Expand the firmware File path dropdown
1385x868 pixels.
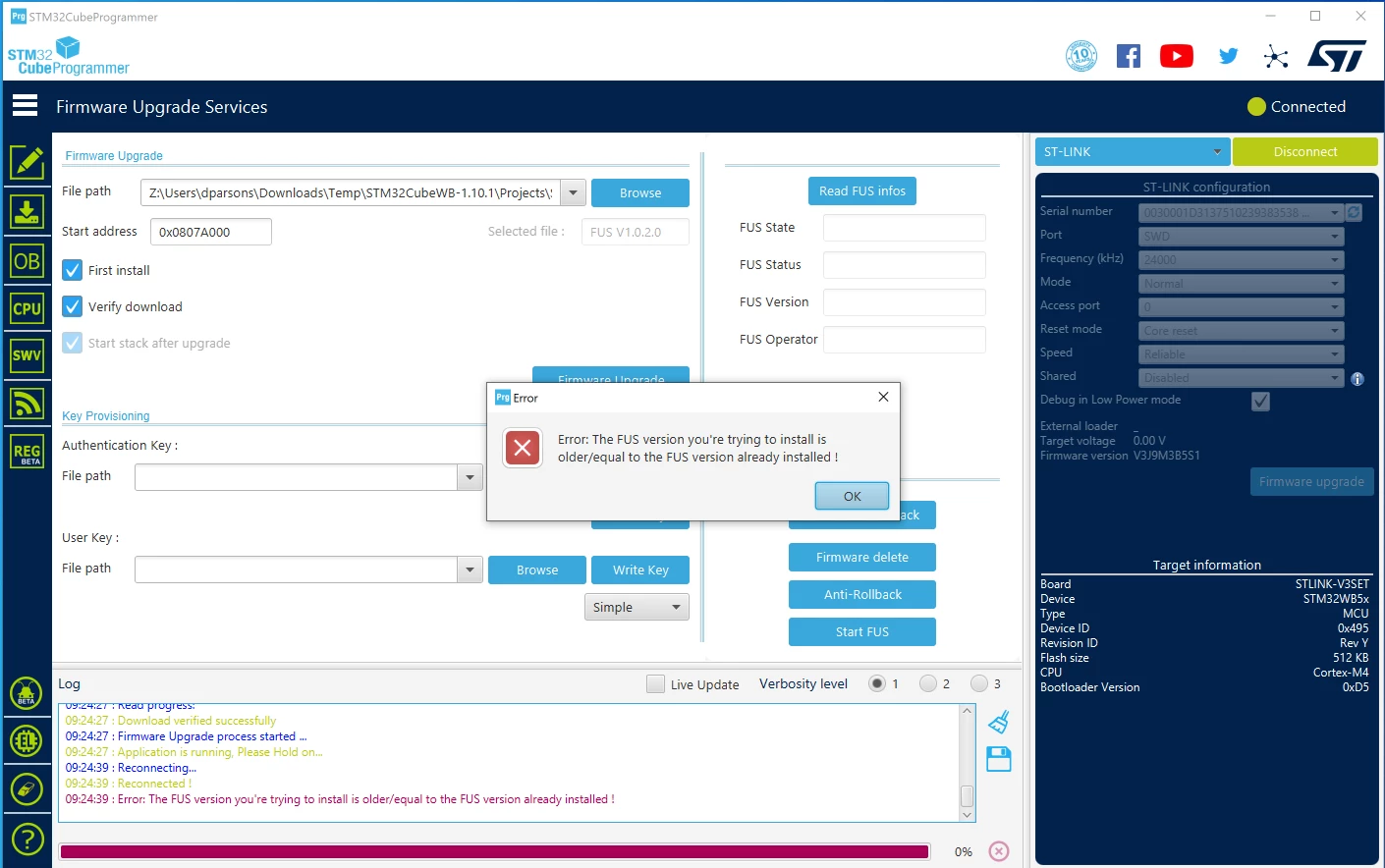click(x=574, y=192)
